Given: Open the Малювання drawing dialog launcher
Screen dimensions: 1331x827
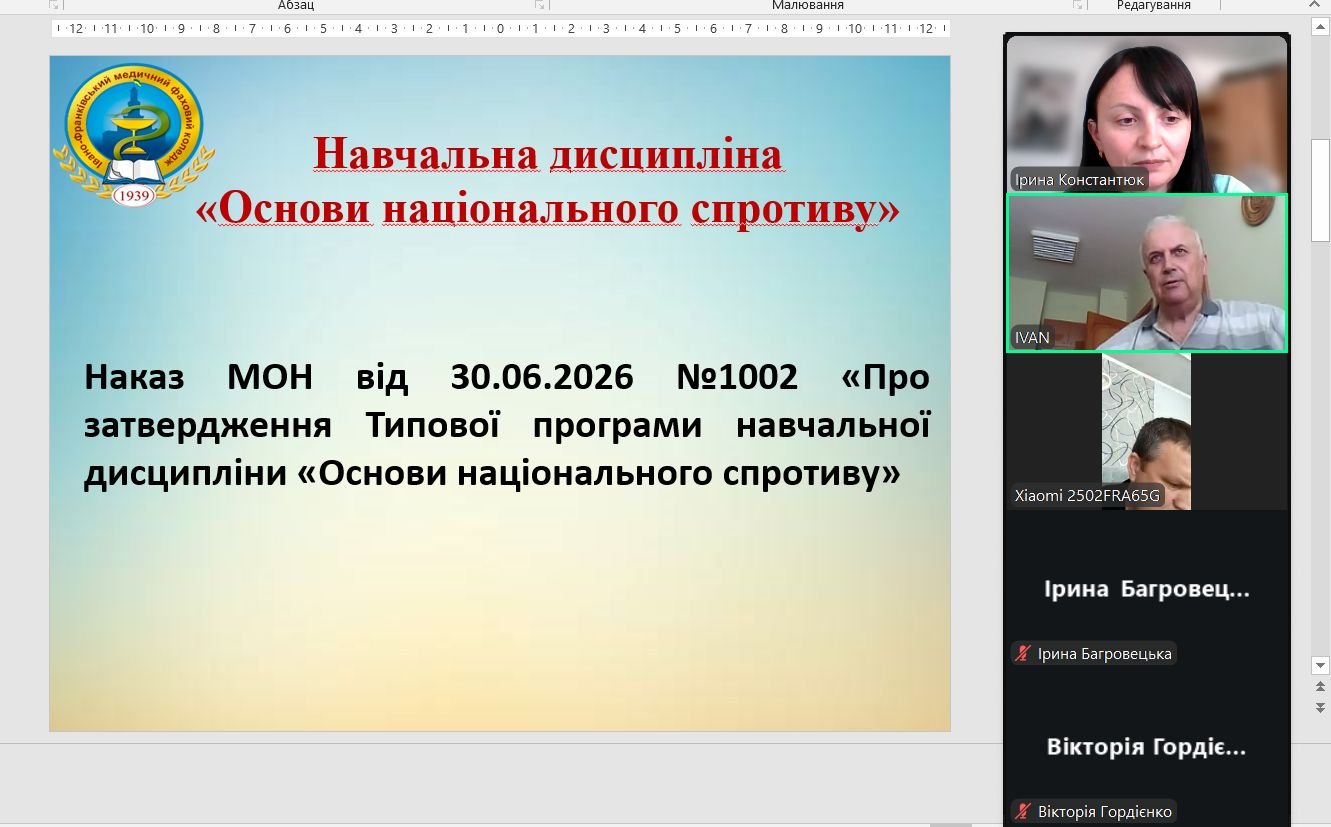Looking at the screenshot, I should 1078,5.
